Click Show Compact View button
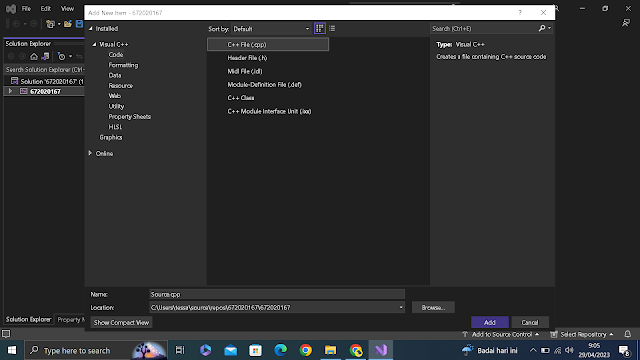The image size is (640, 360). (121, 322)
